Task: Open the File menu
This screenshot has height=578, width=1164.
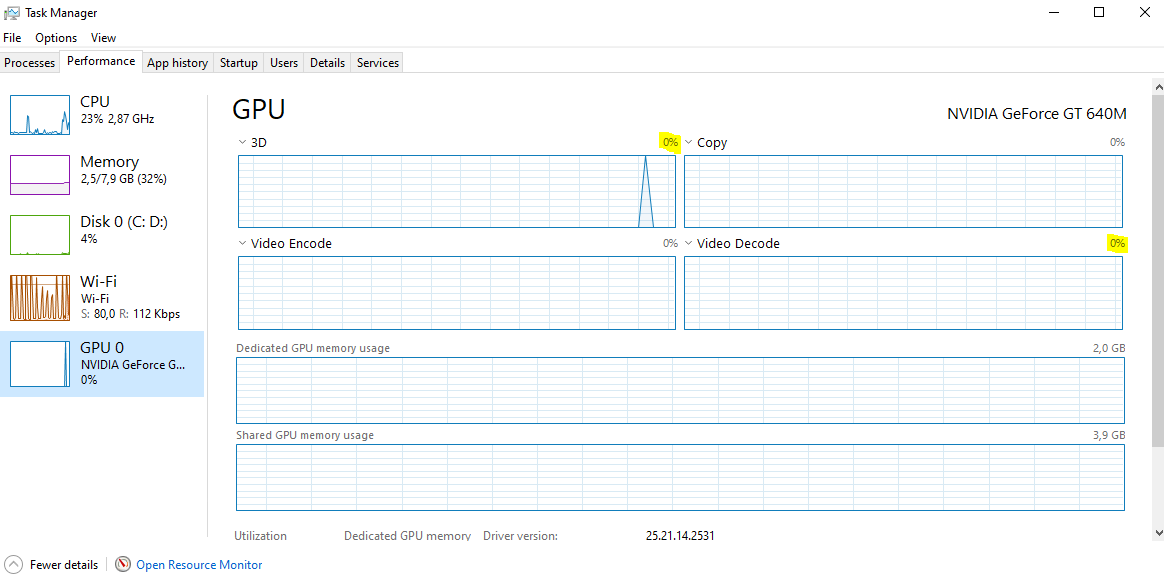Action: point(12,38)
